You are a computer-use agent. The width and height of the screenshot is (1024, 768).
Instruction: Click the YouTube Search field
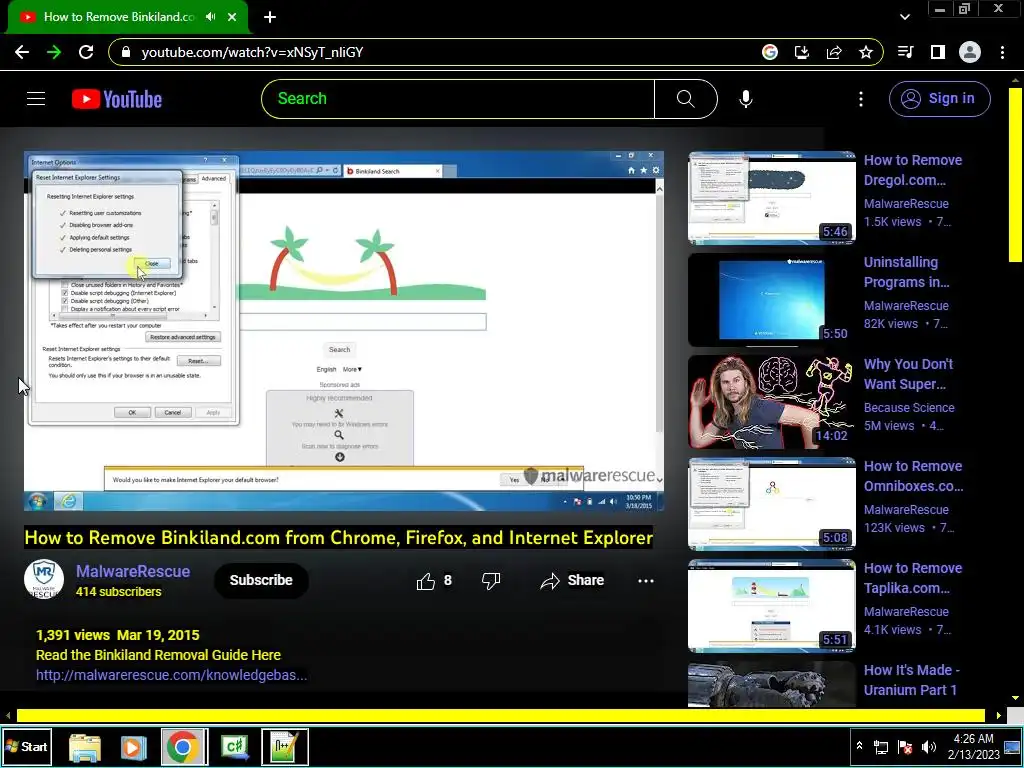point(458,99)
